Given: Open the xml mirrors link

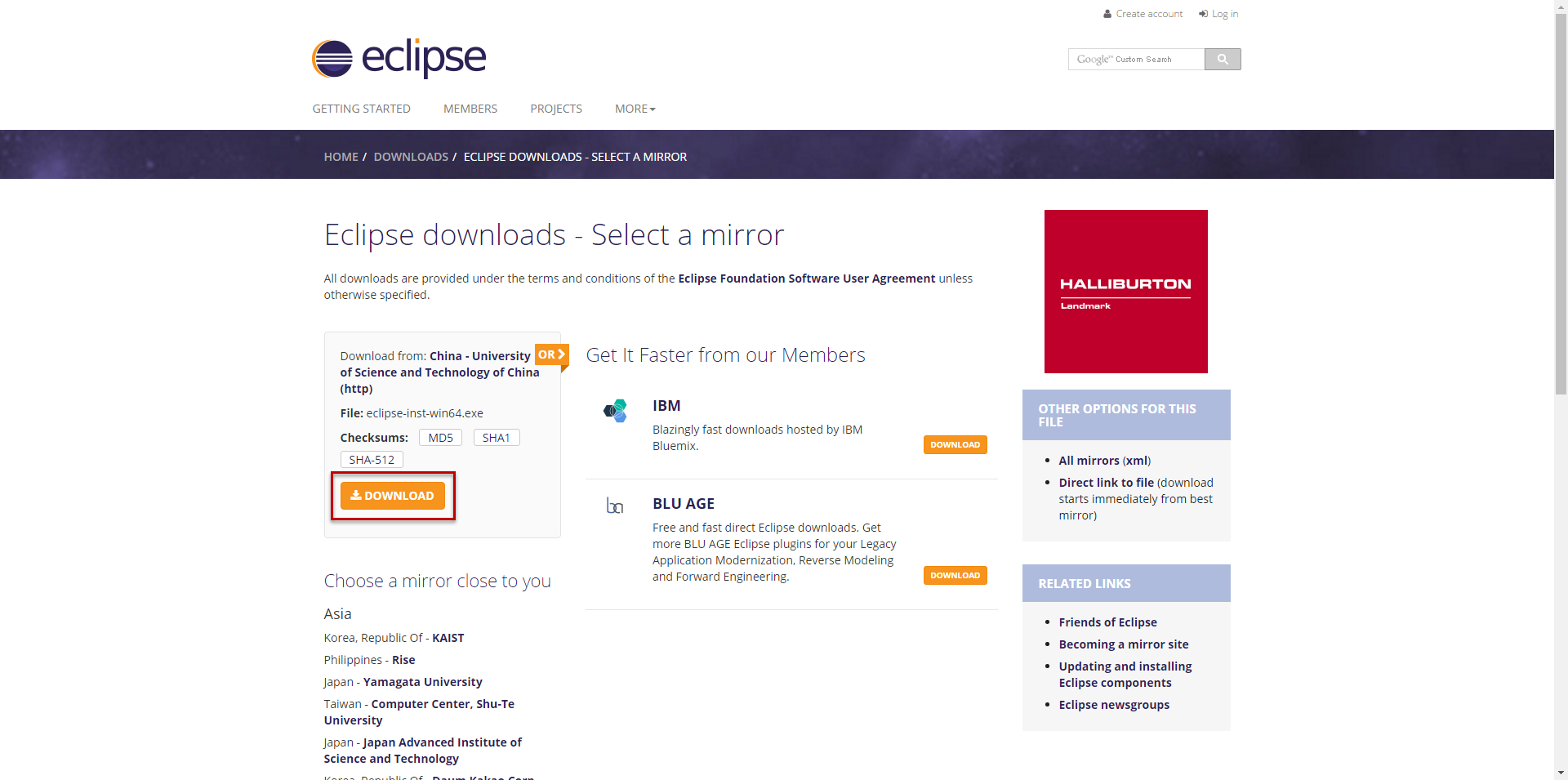Looking at the screenshot, I should 1136,461.
